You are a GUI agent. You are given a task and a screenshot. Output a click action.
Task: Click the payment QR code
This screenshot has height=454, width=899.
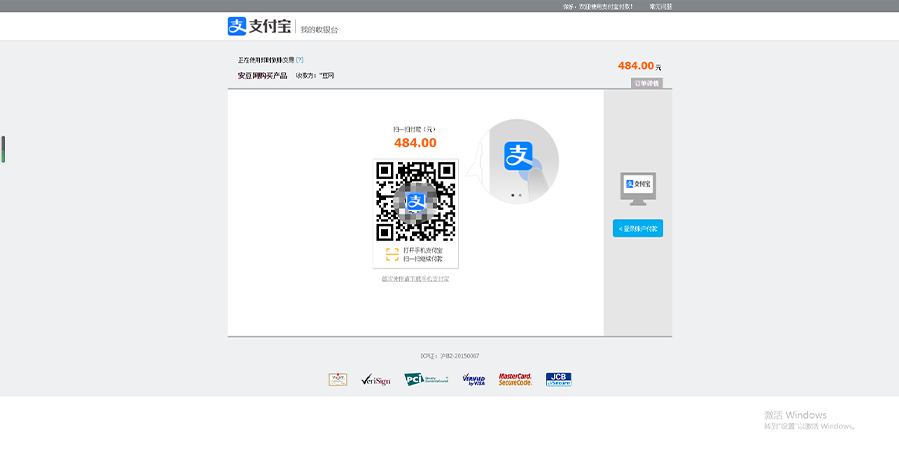(x=416, y=201)
